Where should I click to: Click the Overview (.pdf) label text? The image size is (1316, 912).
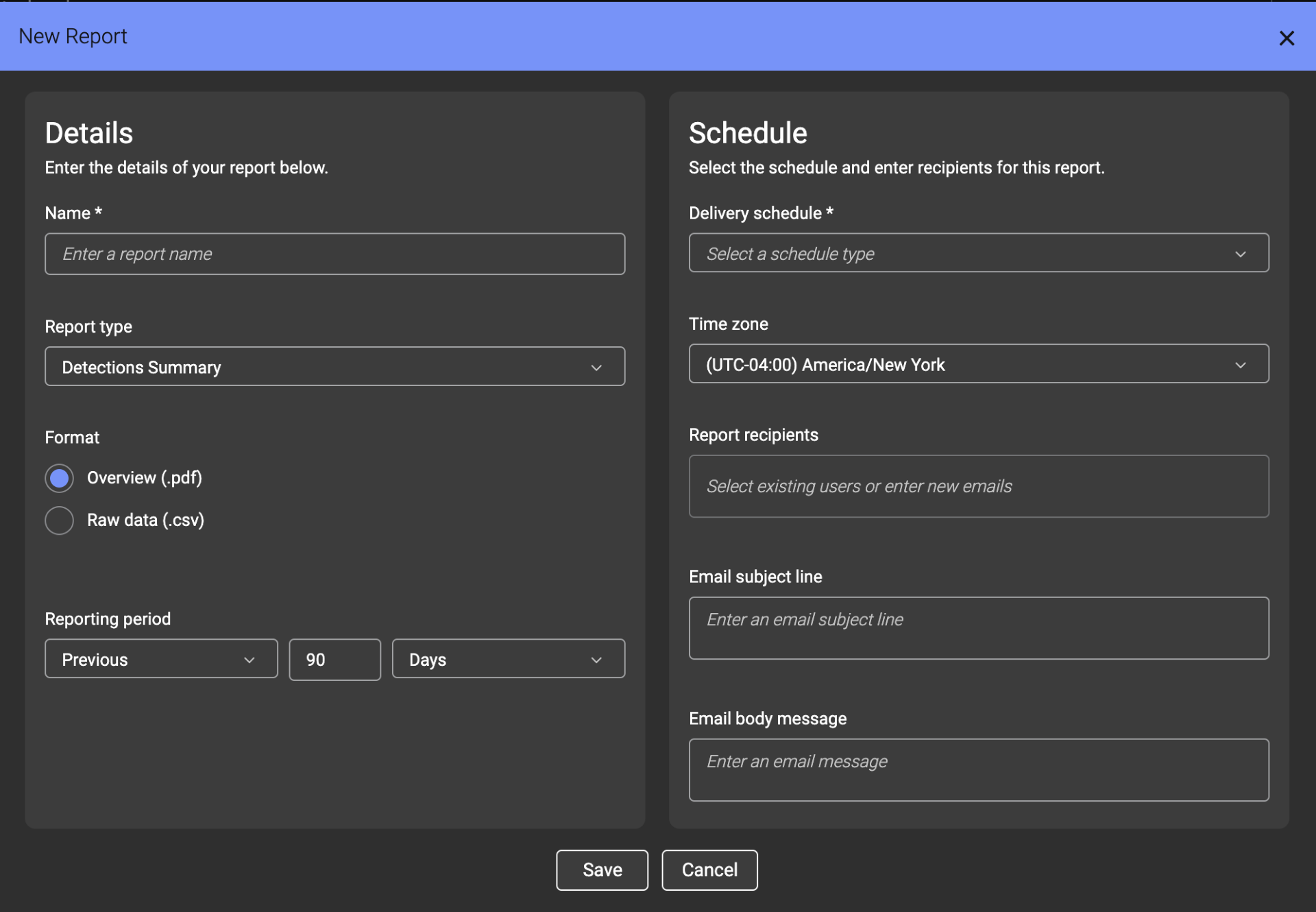click(145, 478)
